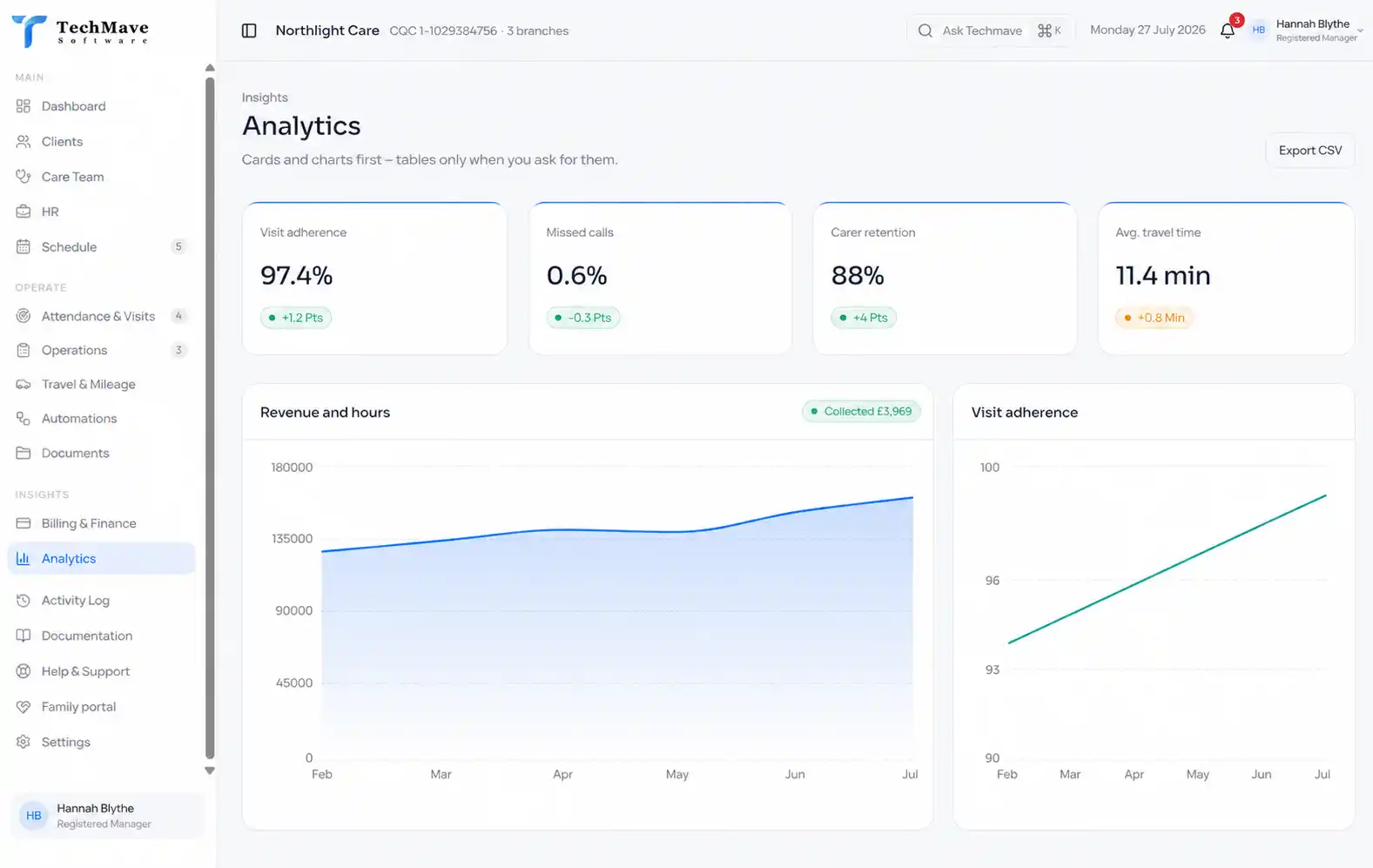
Task: Click the Documentation book icon
Action: tap(24, 636)
